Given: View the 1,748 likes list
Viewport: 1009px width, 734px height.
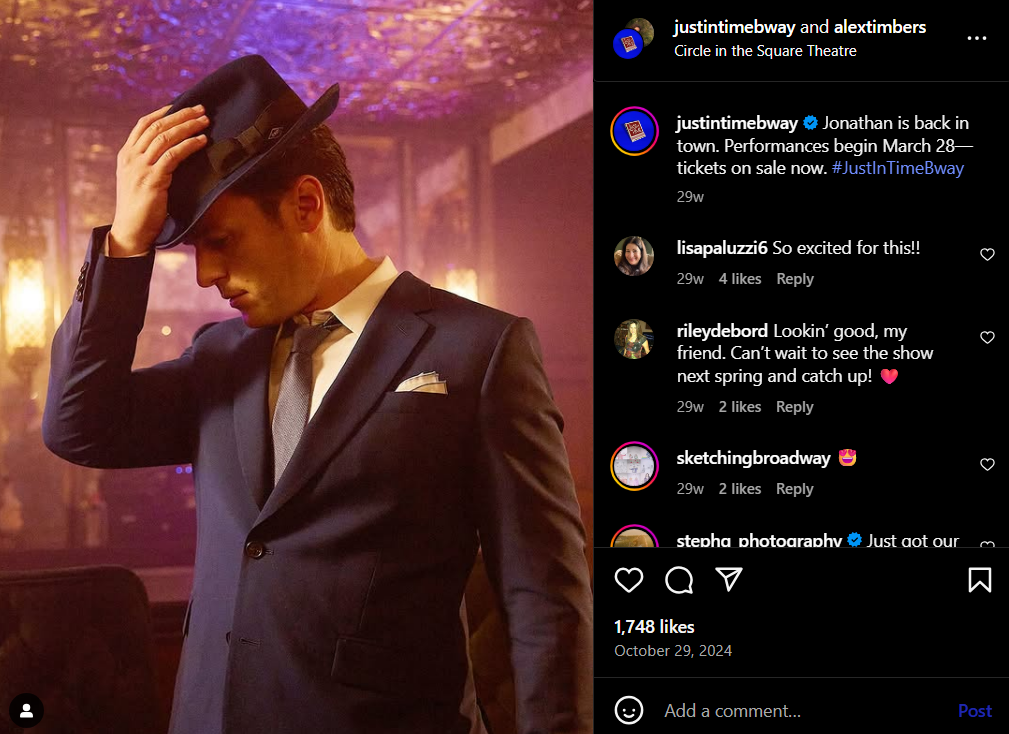Looking at the screenshot, I should tap(654, 627).
